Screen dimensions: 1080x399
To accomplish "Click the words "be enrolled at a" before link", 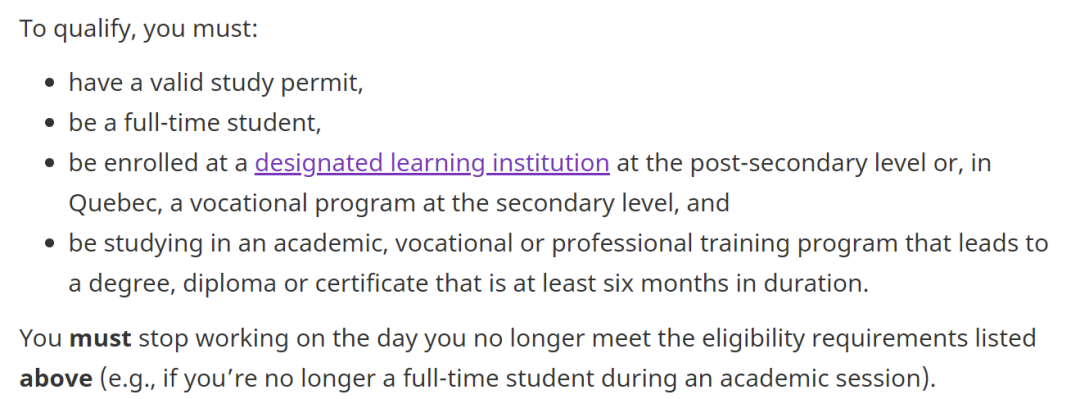I will click(x=158, y=163).
